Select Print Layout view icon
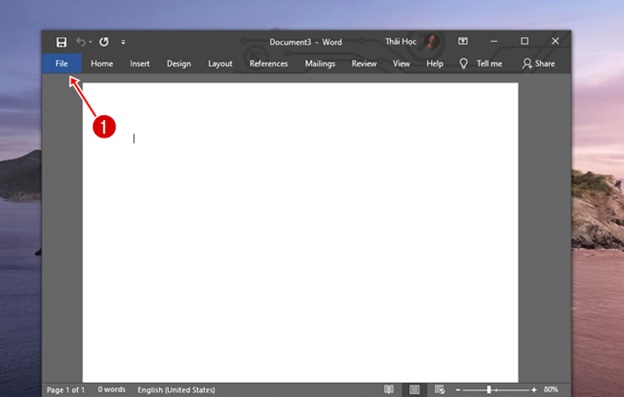The image size is (624, 397). coord(414,389)
